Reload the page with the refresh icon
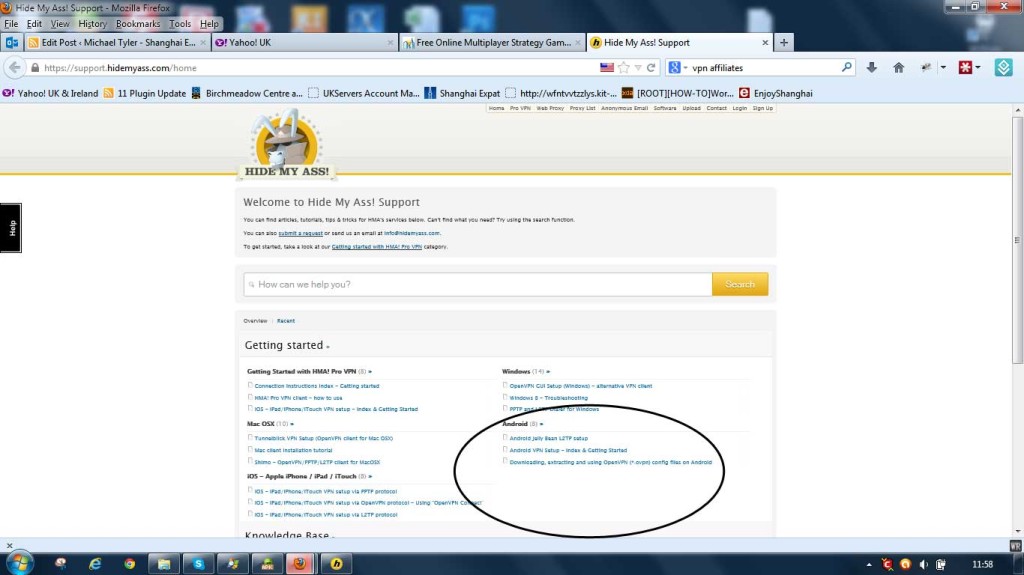1024x575 pixels. tap(651, 68)
